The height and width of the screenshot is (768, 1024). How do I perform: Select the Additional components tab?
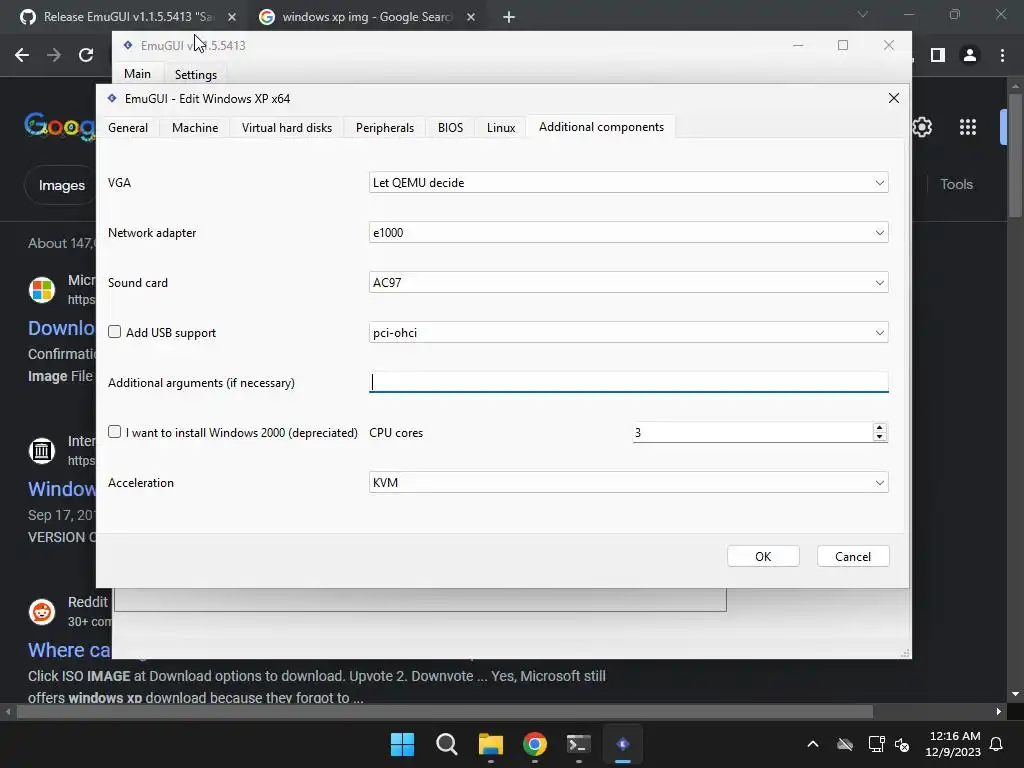pyautogui.click(x=601, y=127)
